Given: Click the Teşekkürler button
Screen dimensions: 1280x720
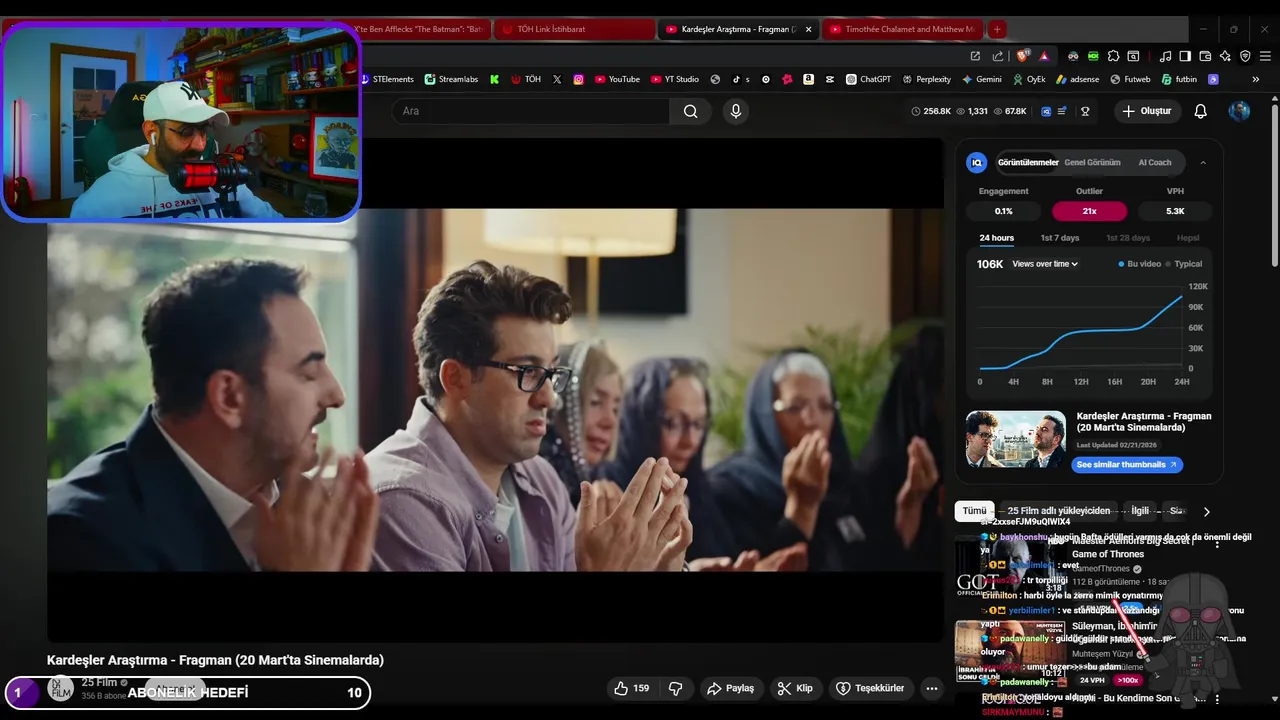Looking at the screenshot, I should [870, 688].
